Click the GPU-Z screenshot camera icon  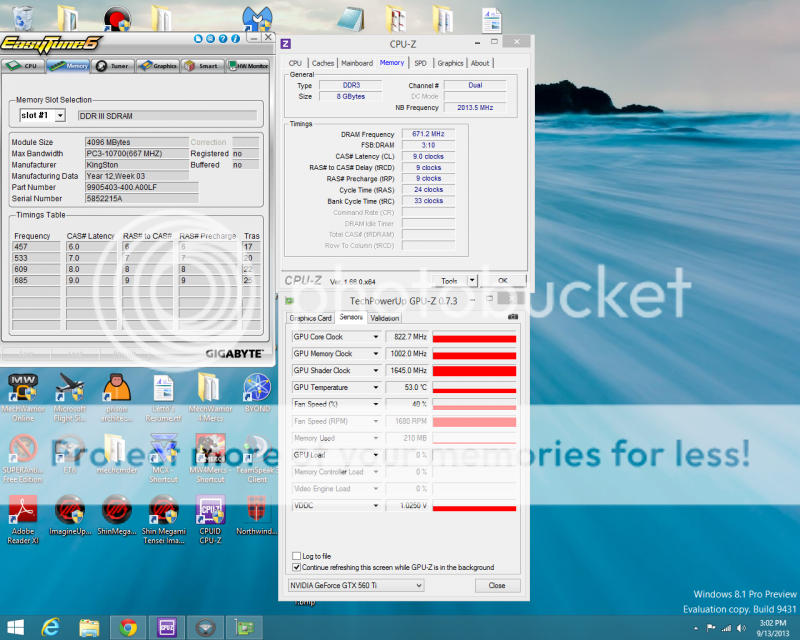[x=513, y=317]
